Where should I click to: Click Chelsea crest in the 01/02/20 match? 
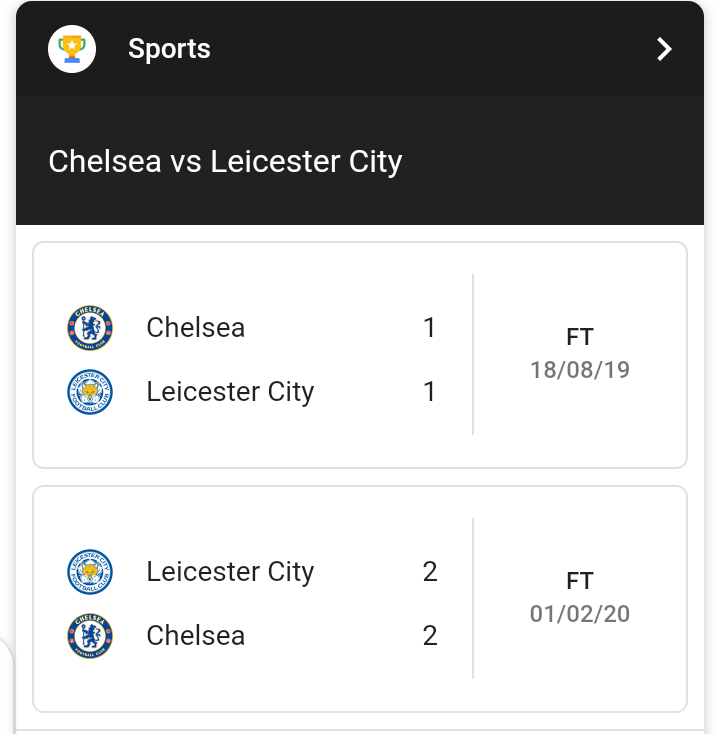[x=90, y=636]
